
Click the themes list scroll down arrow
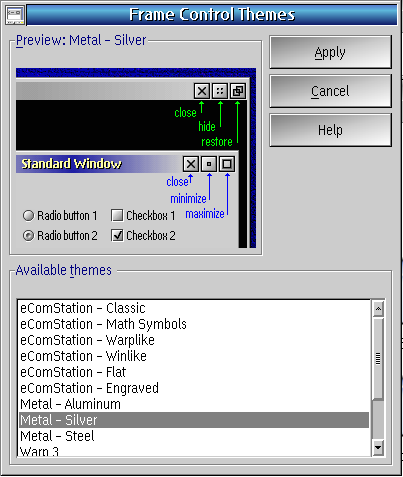[x=378, y=447]
